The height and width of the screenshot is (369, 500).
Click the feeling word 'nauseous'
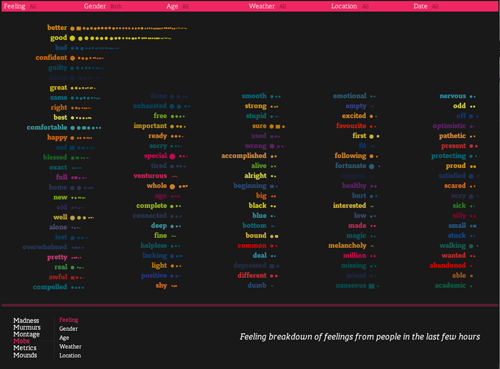[351, 285]
